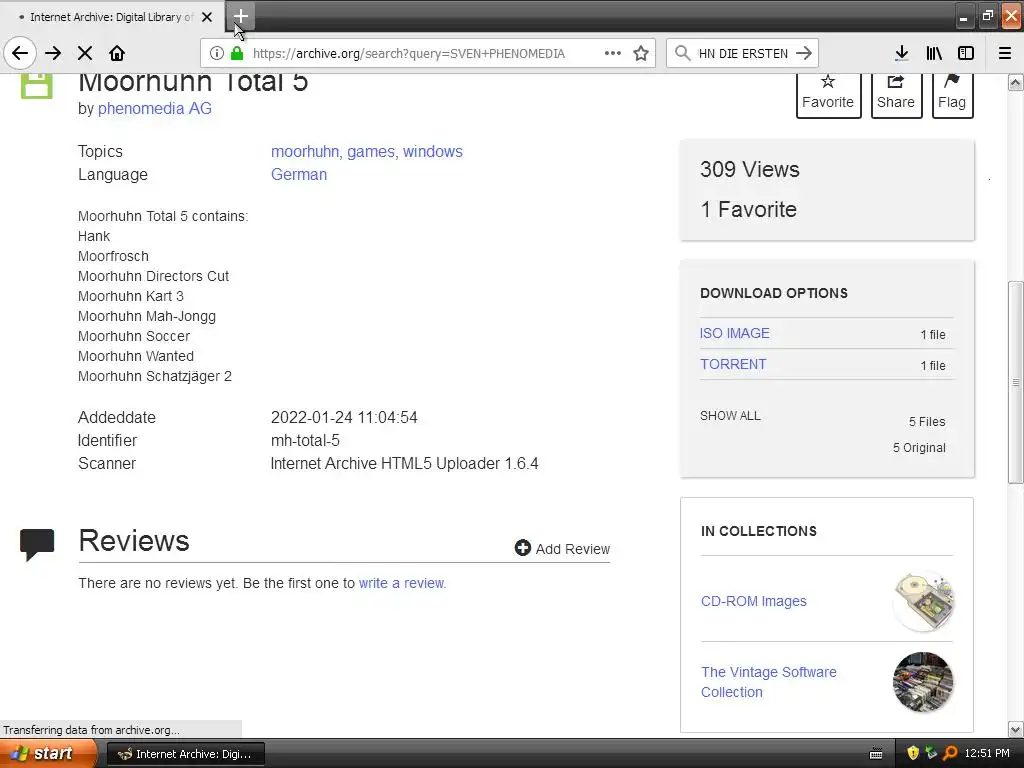The height and width of the screenshot is (768, 1024).
Task: Open the browser home page
Action: pyautogui.click(x=117, y=53)
